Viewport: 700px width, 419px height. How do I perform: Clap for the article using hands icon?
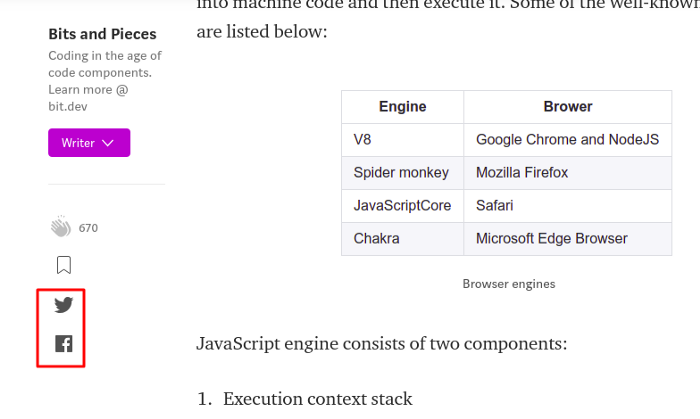(x=61, y=227)
